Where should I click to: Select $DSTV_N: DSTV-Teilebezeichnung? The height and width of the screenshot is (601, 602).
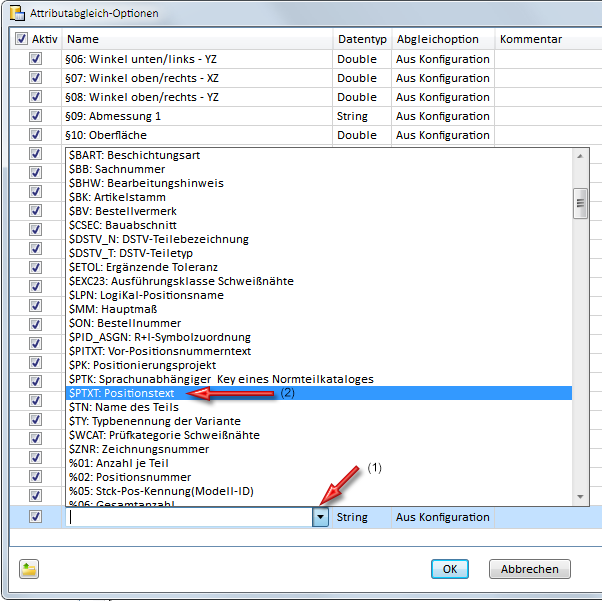pos(319,239)
